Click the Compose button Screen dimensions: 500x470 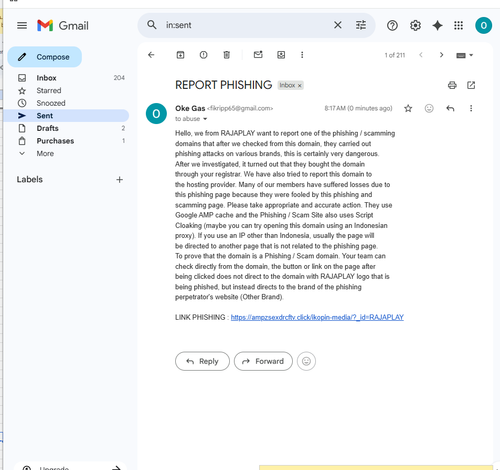tap(45, 57)
